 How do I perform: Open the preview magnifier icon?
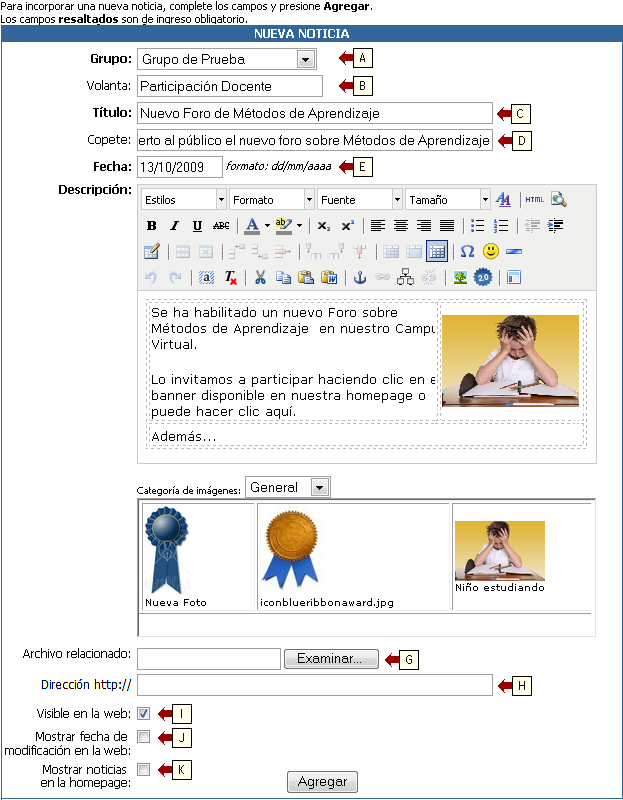[558, 199]
